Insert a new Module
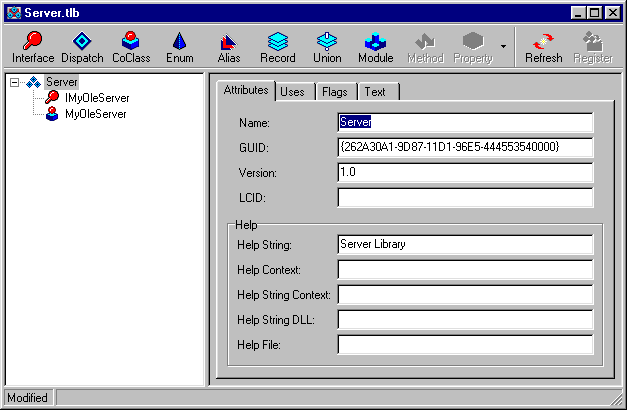Viewport: 627px width, 410px height. (x=376, y=47)
